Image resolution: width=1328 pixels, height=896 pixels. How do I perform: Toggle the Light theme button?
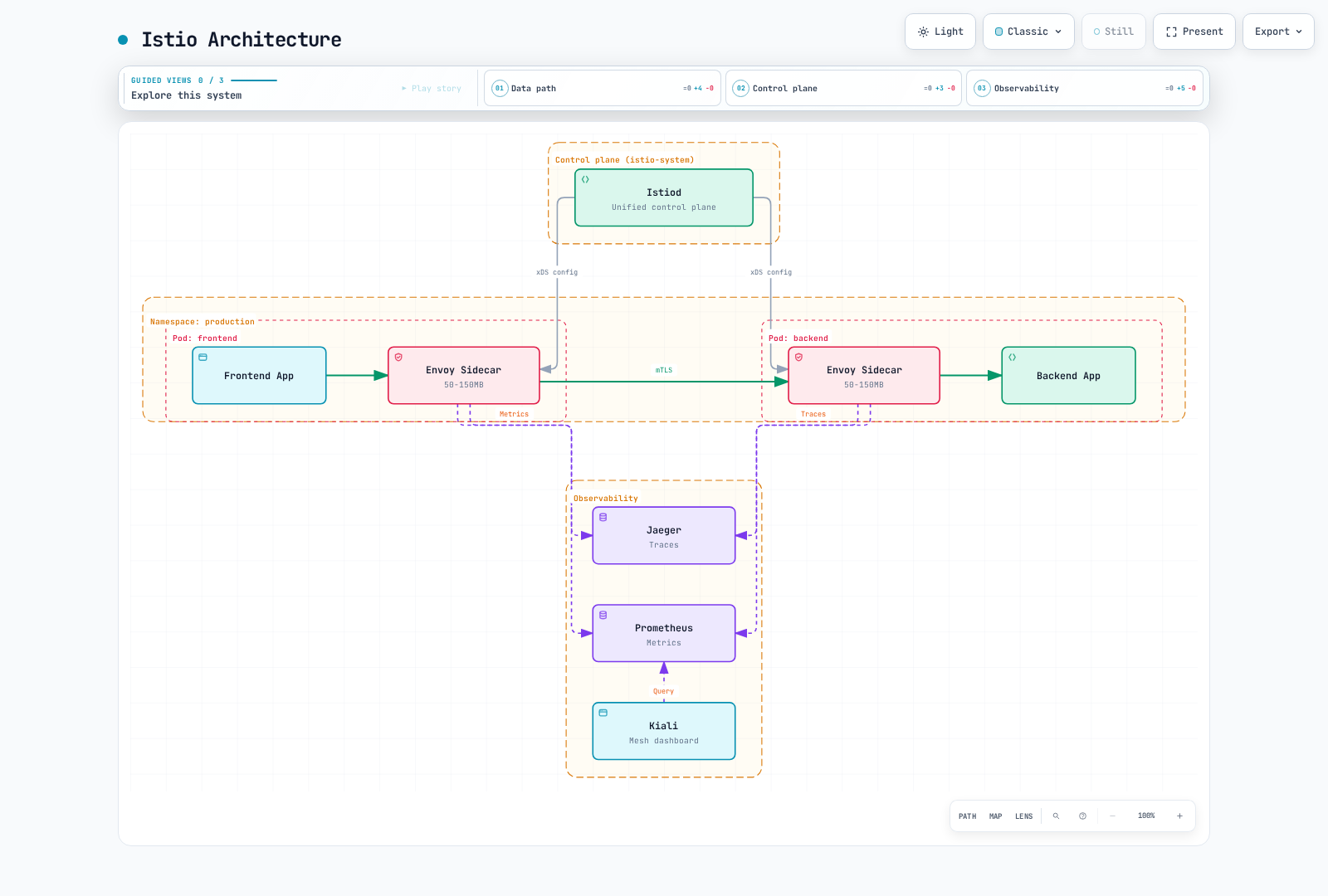click(940, 32)
